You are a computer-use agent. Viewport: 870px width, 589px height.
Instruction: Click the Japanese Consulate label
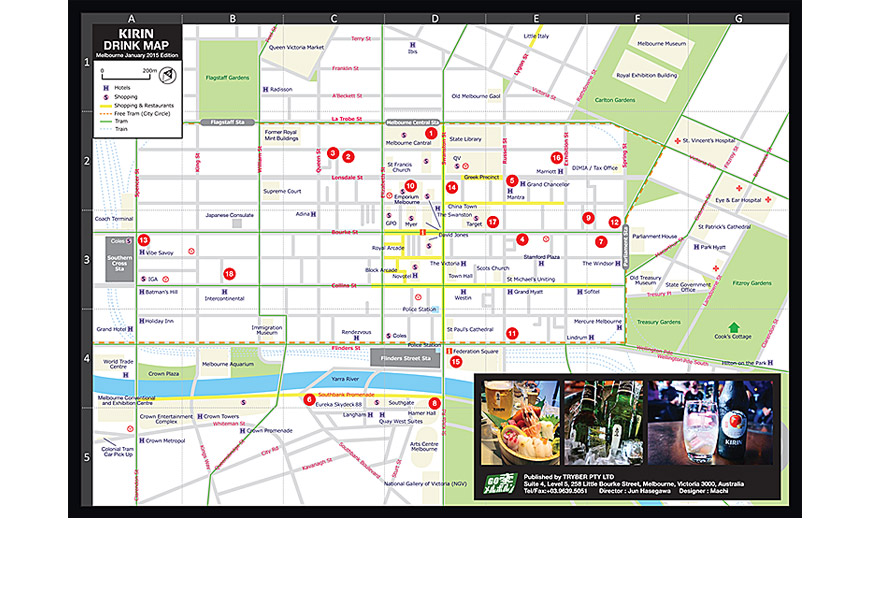coord(230,215)
